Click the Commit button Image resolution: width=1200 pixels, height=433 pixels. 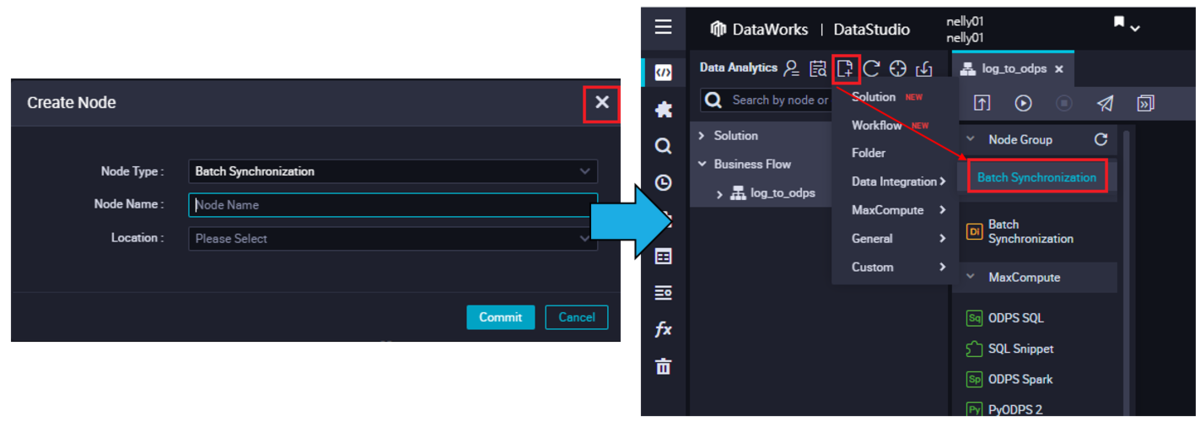tap(500, 317)
